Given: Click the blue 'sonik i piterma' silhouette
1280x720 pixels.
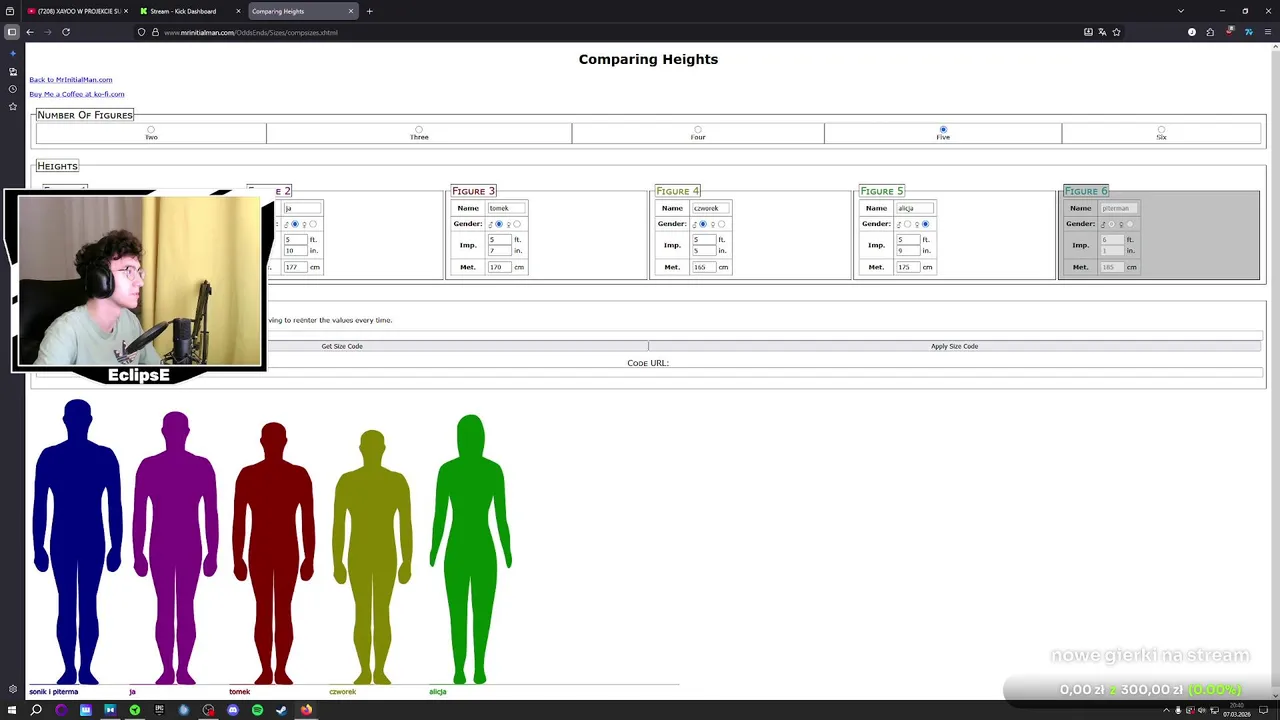Looking at the screenshot, I should pyautogui.click(x=78, y=541).
